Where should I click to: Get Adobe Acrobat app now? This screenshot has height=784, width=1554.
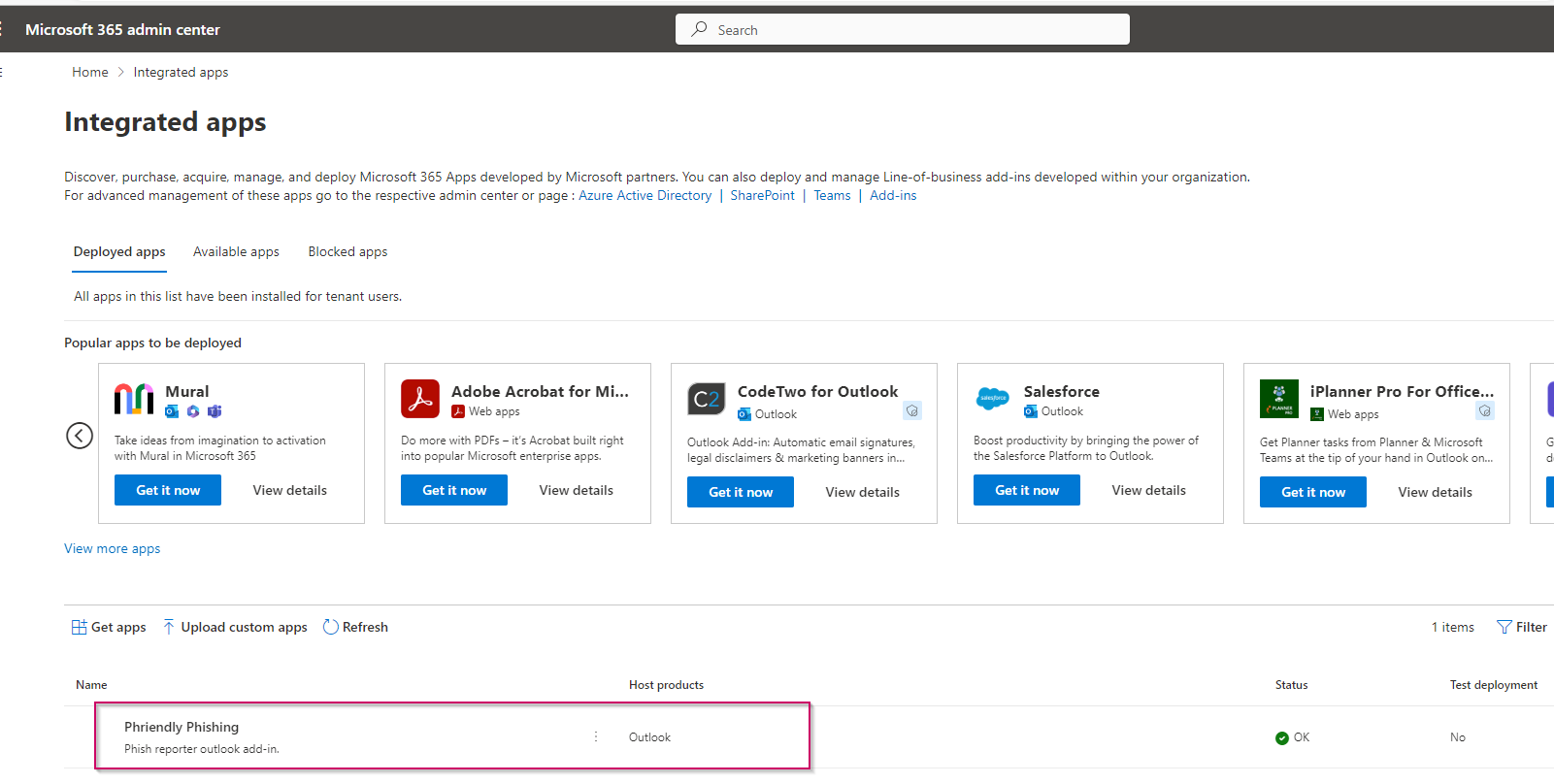coord(454,490)
